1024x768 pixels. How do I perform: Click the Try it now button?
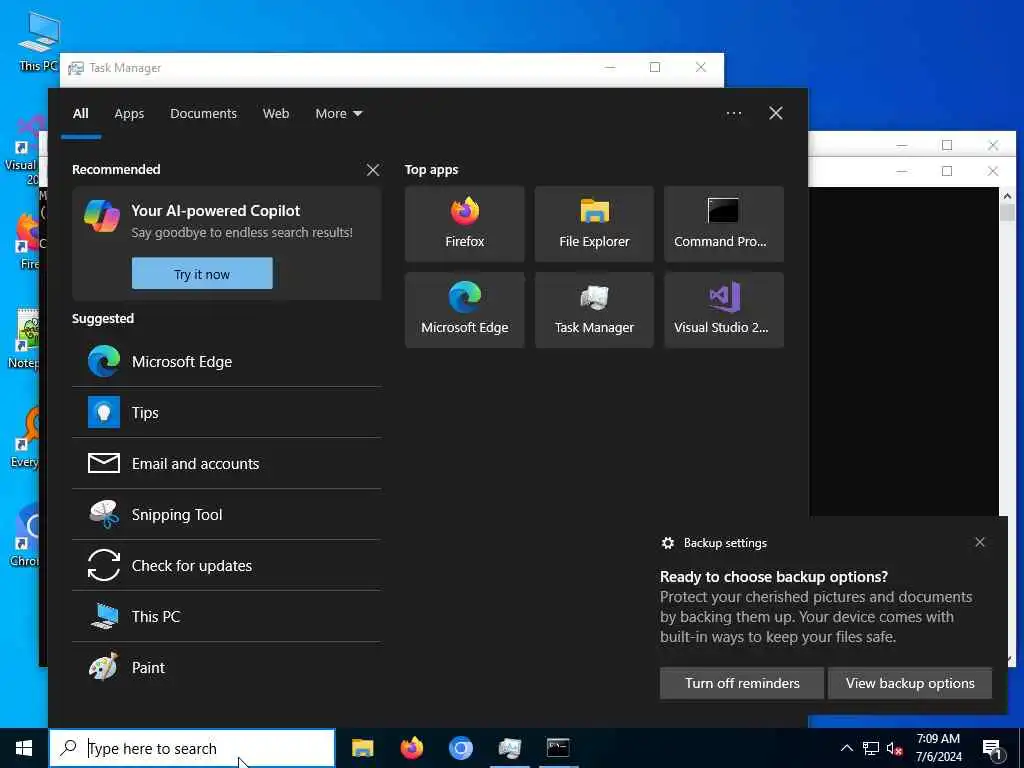pos(202,274)
